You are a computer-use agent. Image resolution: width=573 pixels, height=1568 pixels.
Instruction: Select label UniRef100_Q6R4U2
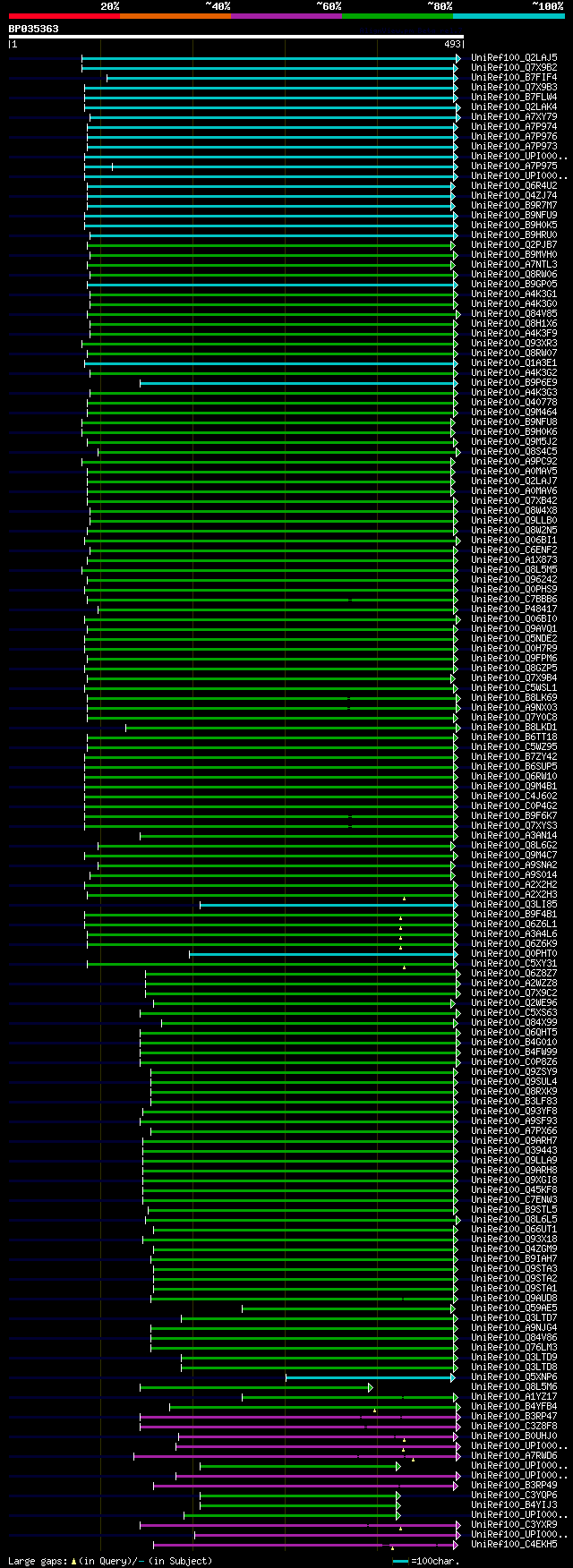point(514,185)
